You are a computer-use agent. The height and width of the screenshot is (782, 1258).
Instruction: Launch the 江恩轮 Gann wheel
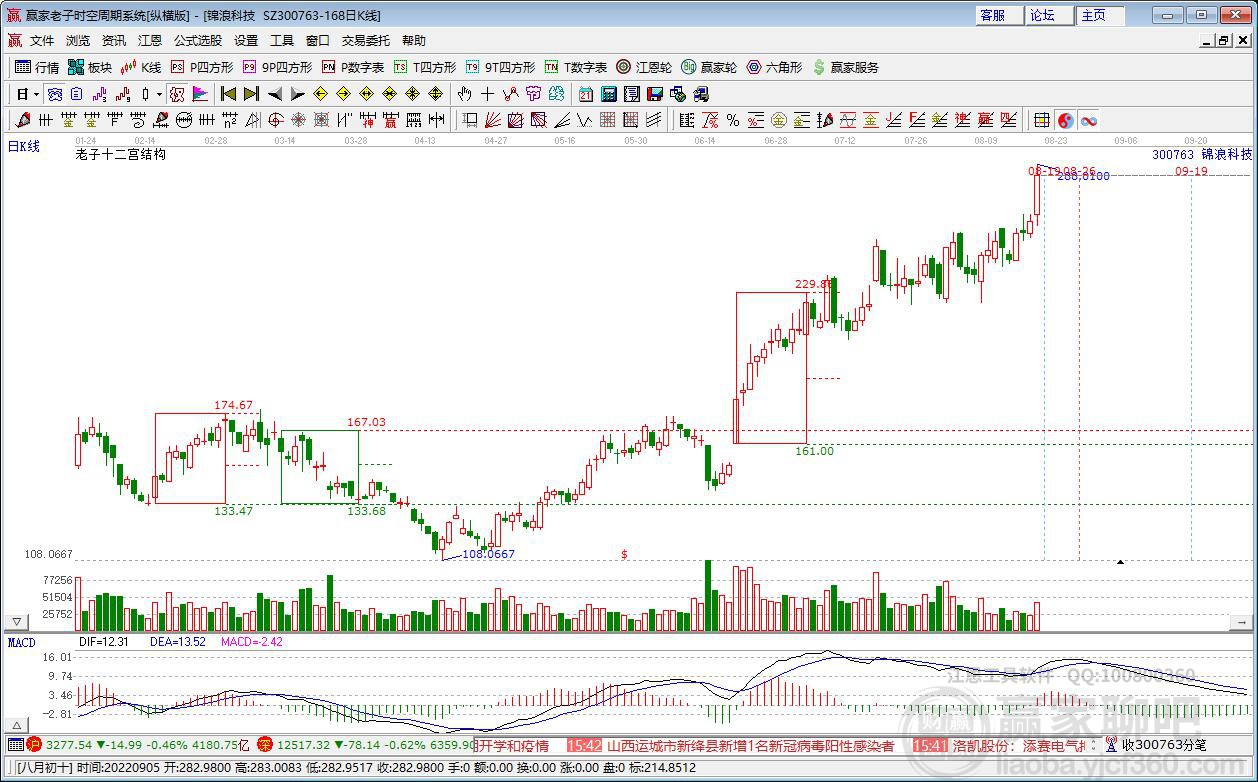(x=644, y=67)
